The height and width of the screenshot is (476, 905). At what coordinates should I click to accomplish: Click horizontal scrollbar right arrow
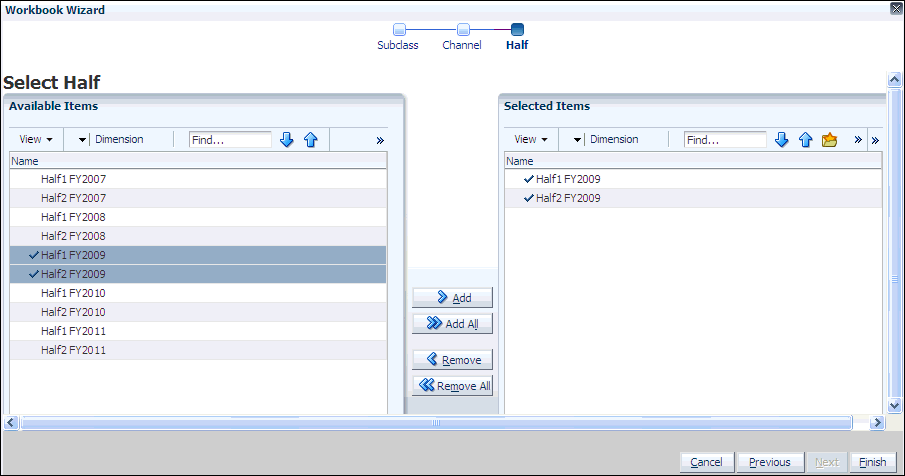(877, 423)
